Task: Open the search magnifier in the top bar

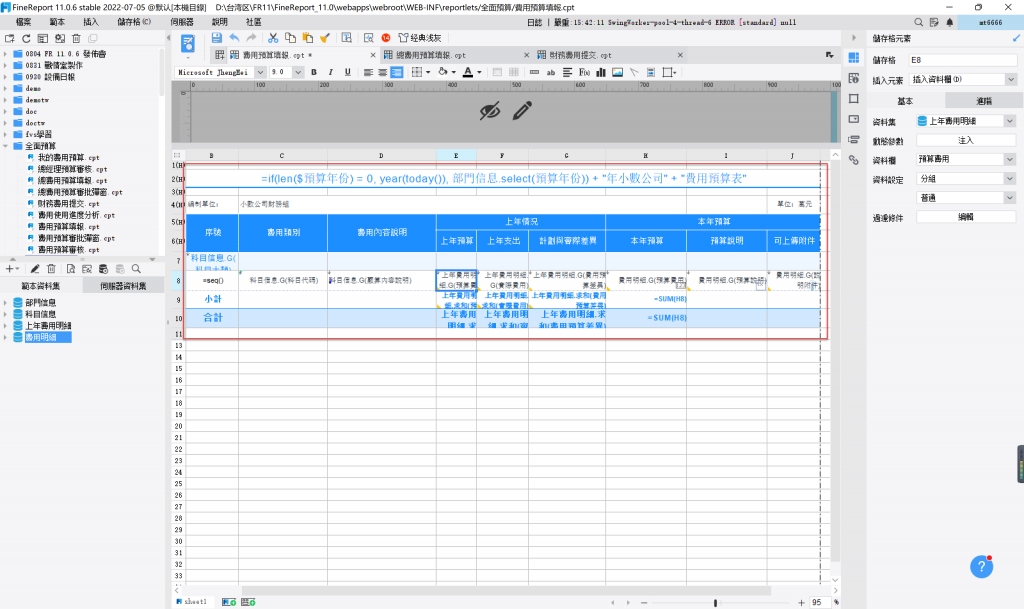Action: [919, 22]
